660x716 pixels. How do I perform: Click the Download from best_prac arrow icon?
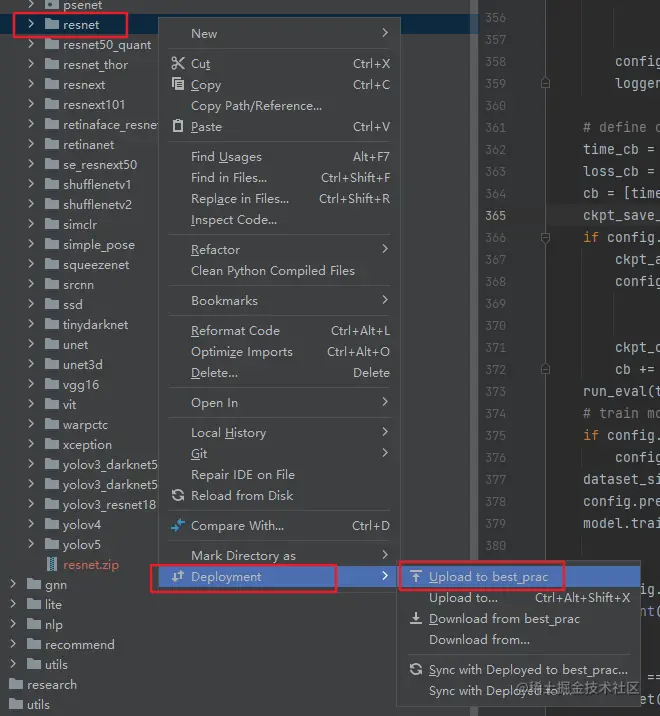(x=416, y=618)
